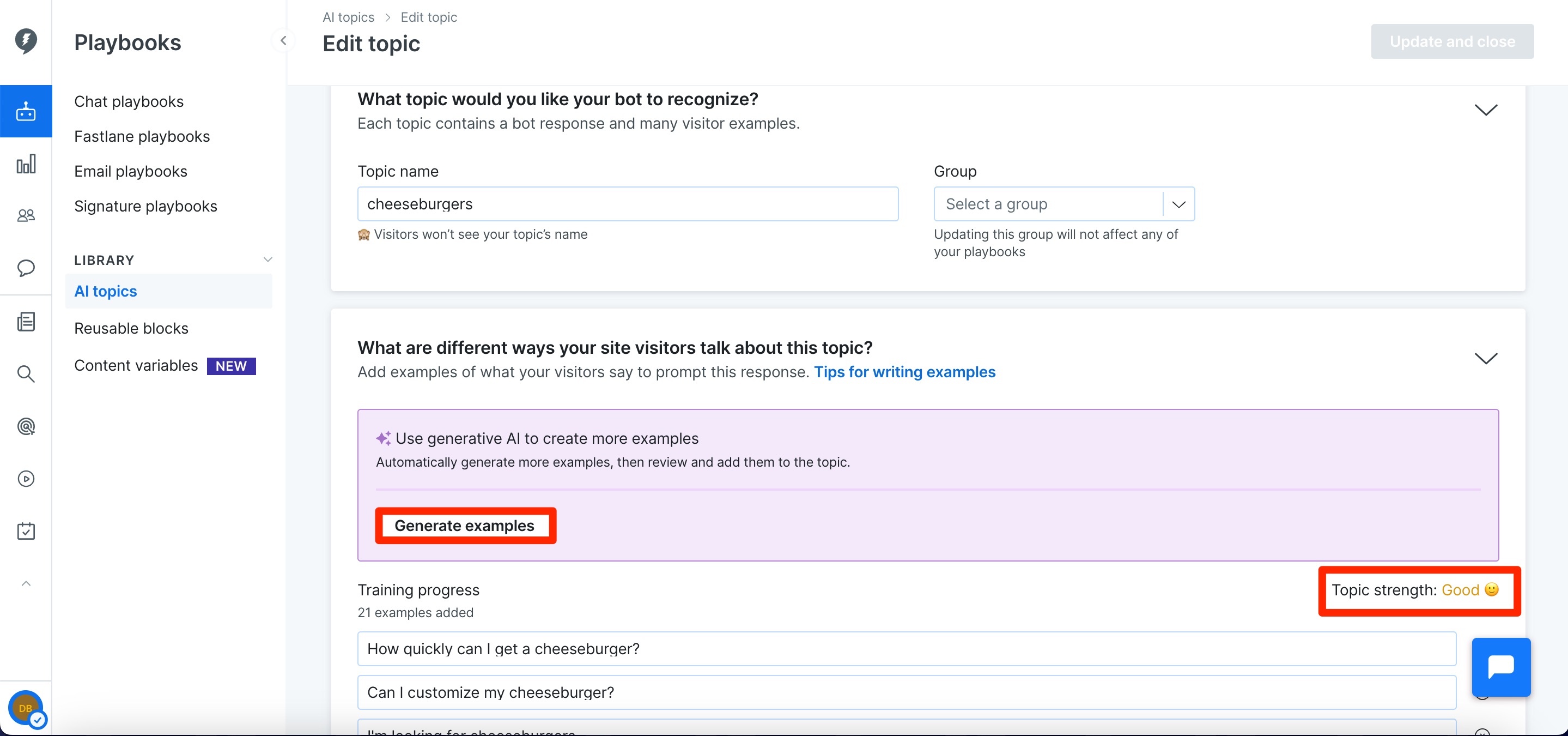Open the search magnifier sidebar icon

pyautogui.click(x=26, y=373)
